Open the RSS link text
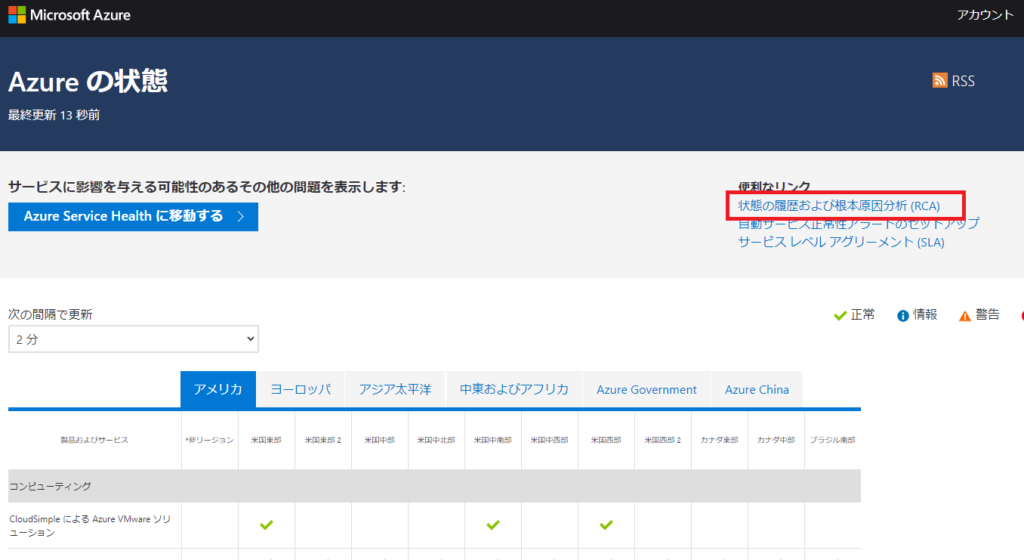 click(x=963, y=81)
